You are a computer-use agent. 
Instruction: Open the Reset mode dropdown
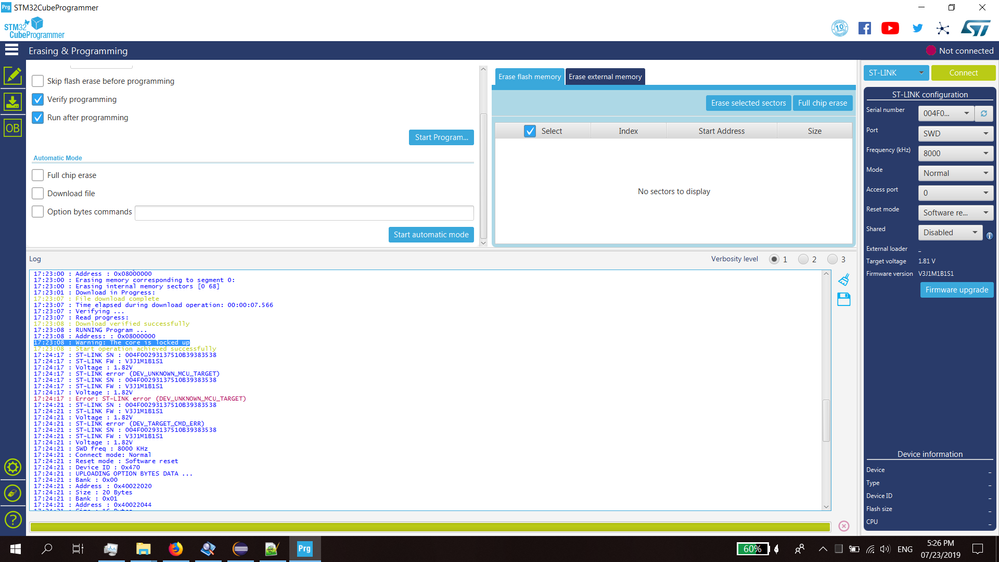pos(955,213)
